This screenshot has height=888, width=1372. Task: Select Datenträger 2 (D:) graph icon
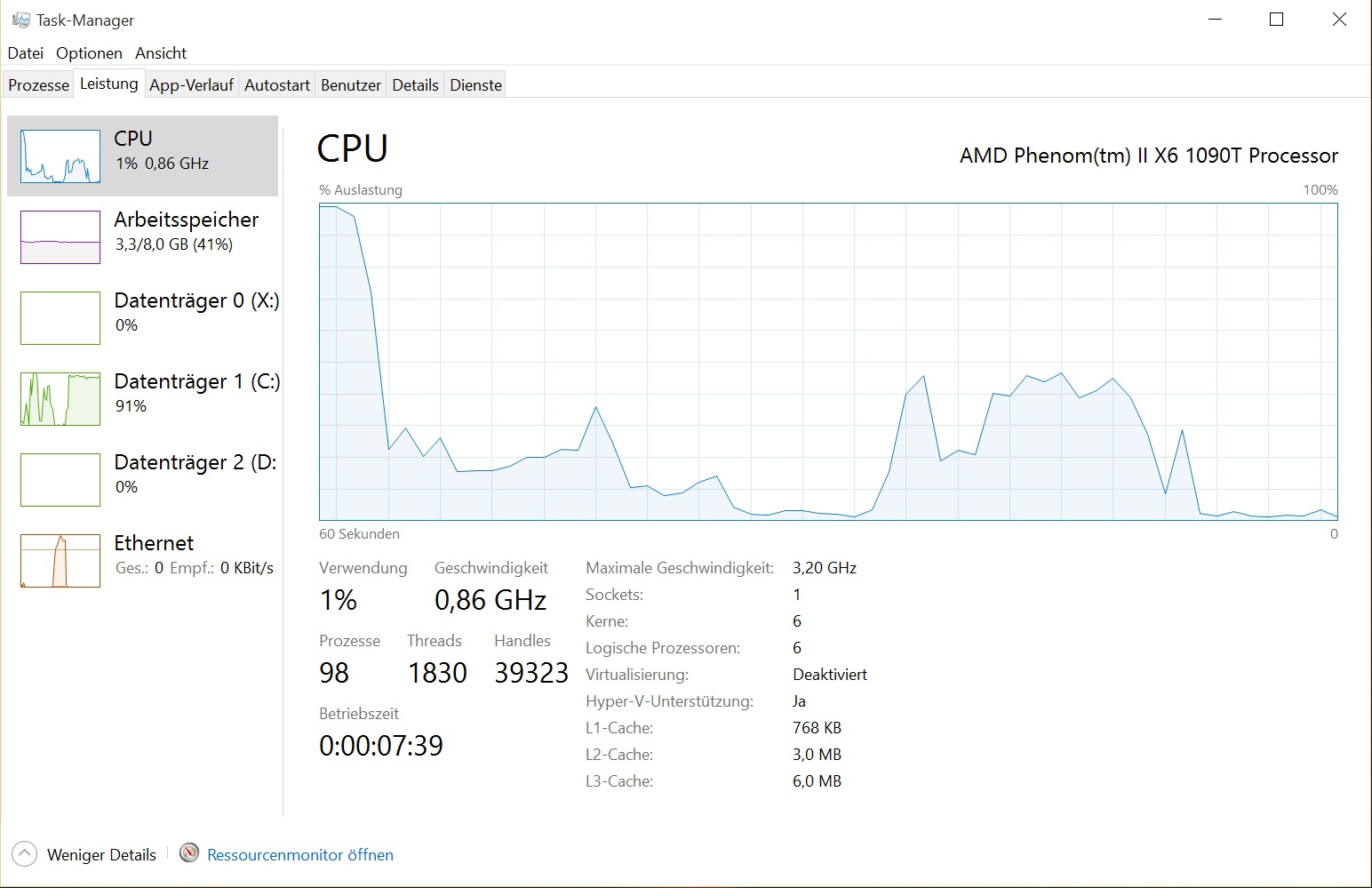pyautogui.click(x=60, y=480)
